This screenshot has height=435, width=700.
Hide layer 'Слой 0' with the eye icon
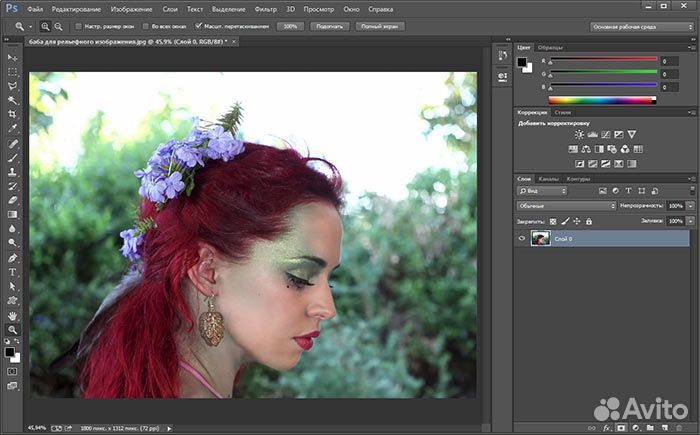(522, 238)
